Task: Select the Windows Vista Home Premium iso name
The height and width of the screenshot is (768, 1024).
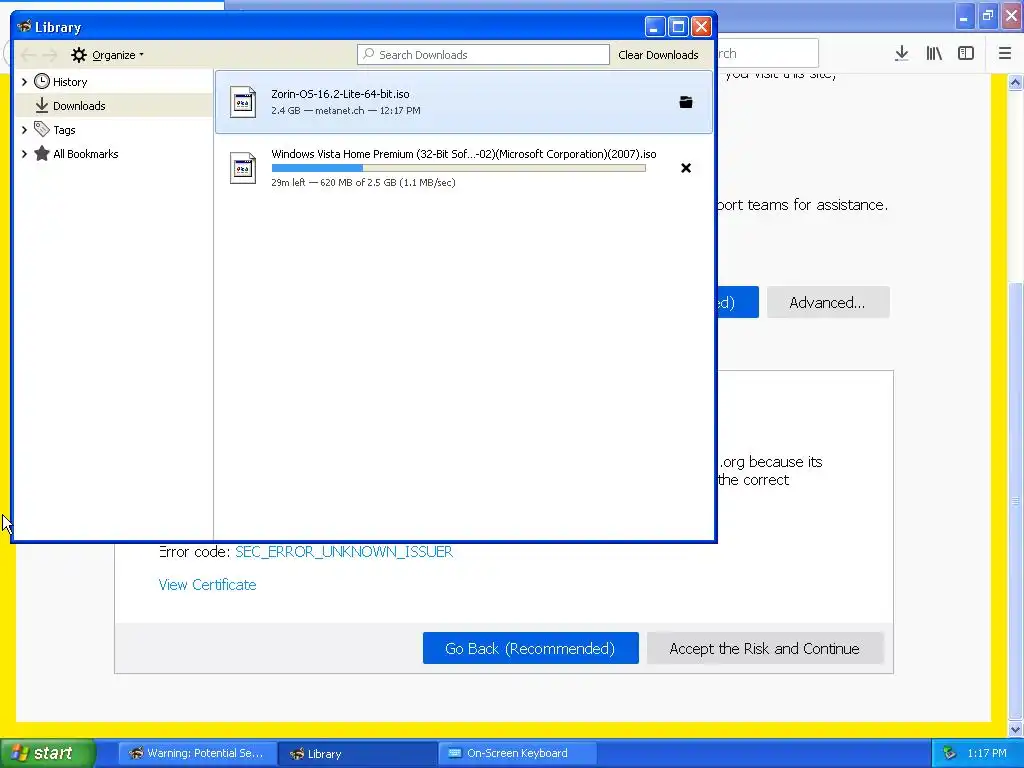Action: pos(464,154)
